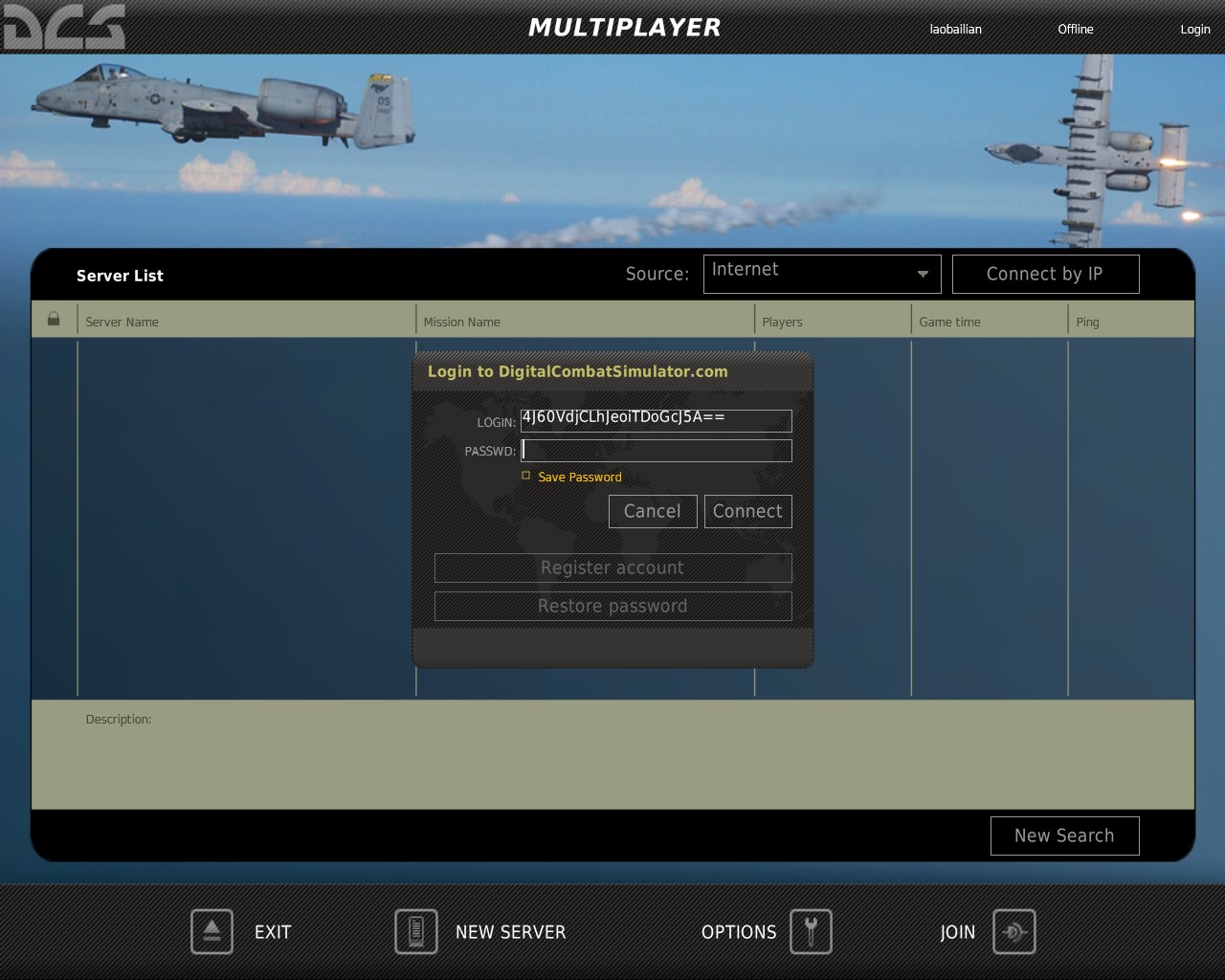The width and height of the screenshot is (1225, 980).
Task: Click the Exit eject icon
Action: tap(212, 931)
